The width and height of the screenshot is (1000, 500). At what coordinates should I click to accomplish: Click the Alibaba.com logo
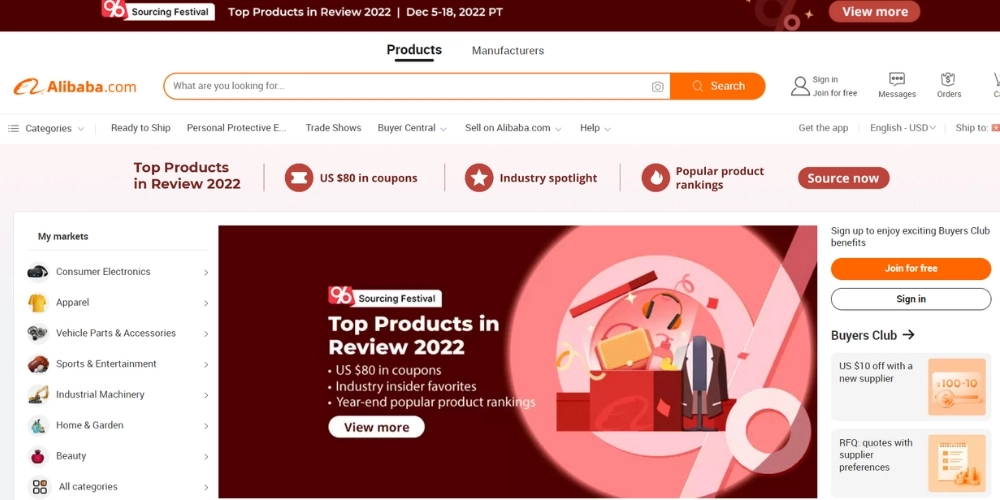(75, 87)
